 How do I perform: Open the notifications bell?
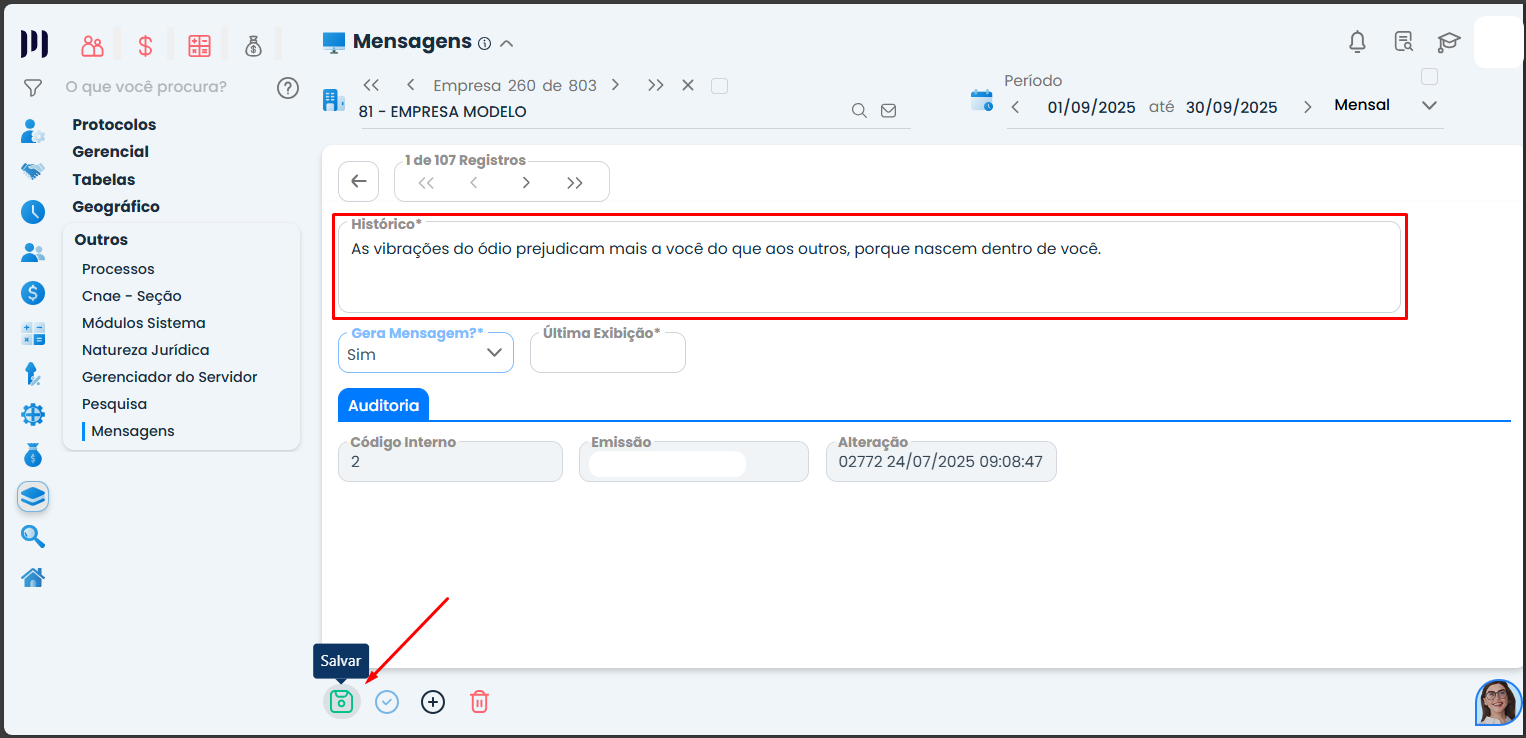(1357, 42)
